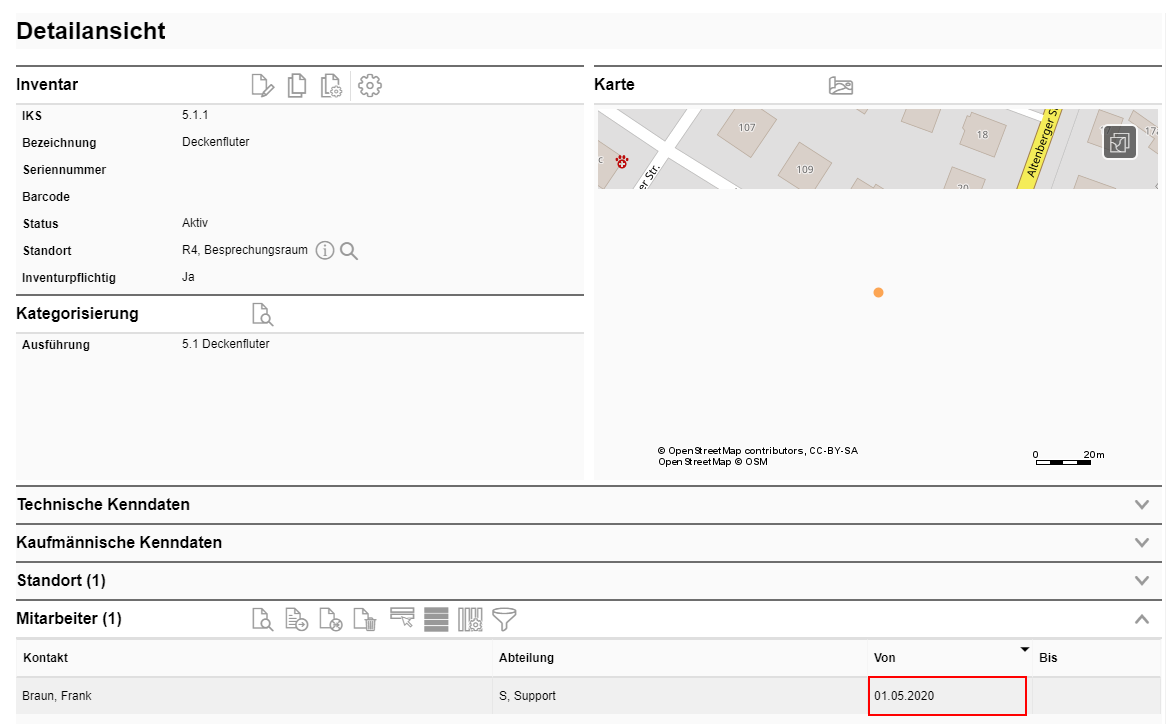Open the map layer selection button
Viewport: 1166px width, 724px height.
click(x=1120, y=142)
